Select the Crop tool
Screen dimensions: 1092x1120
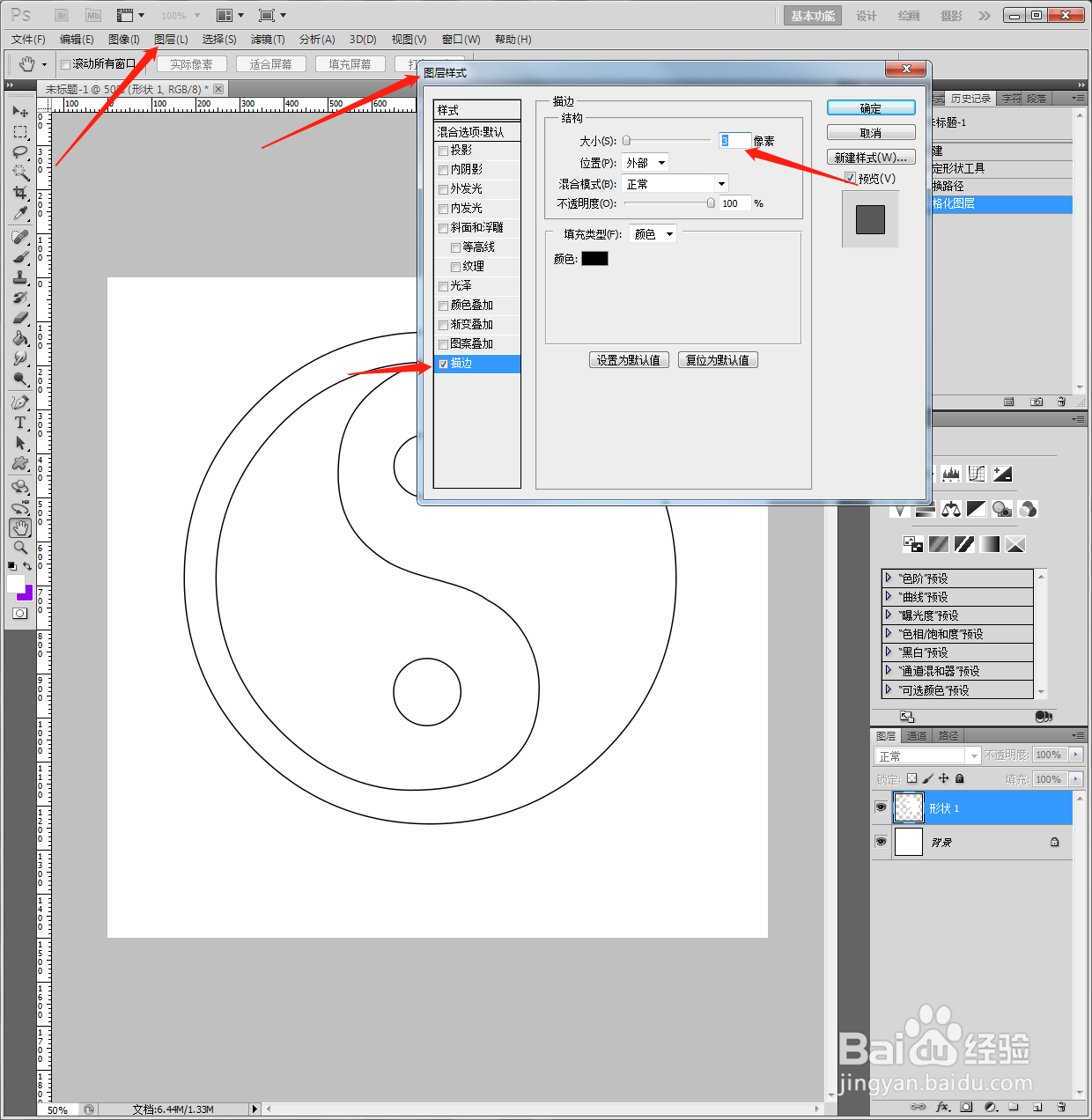pos(20,193)
